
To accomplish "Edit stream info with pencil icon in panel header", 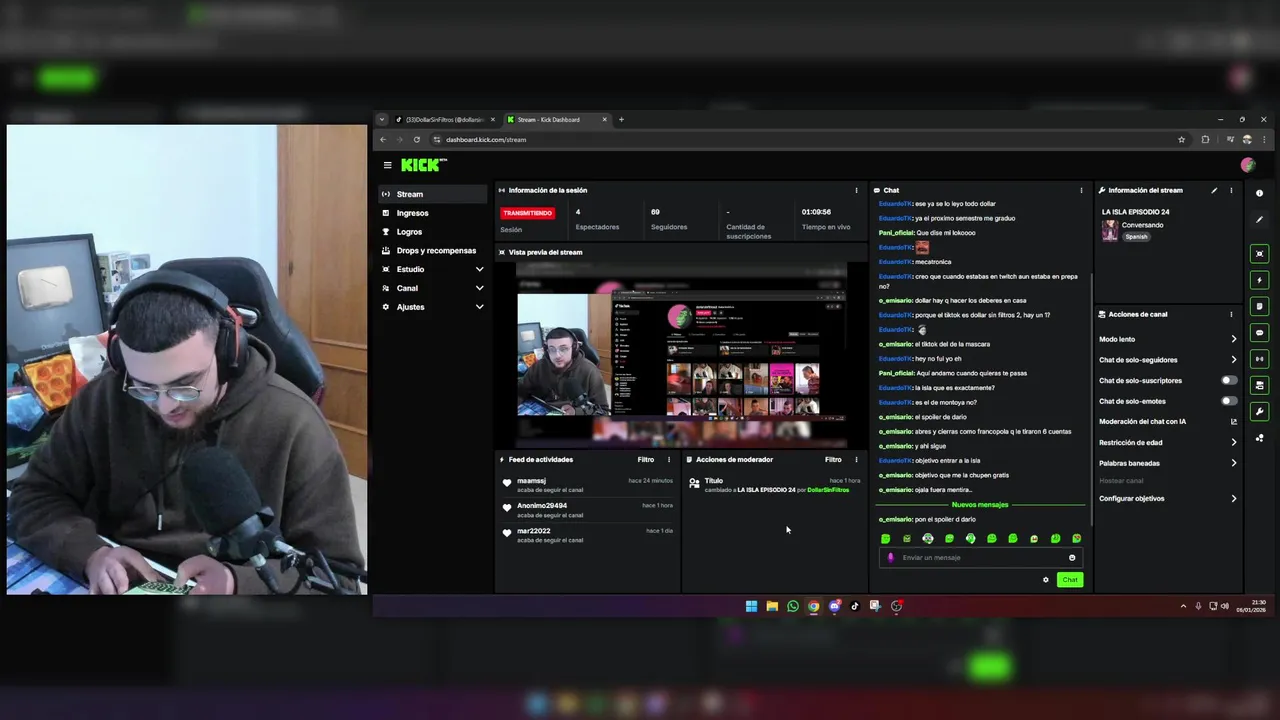I will [x=1214, y=190].
